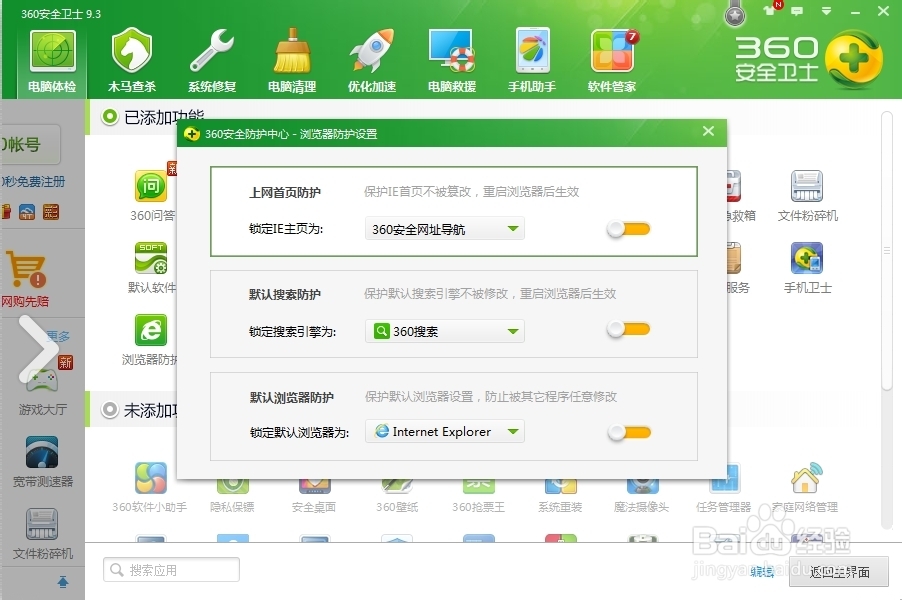Open the 系统修复 tab
Screen dimensions: 902x600
212,62
